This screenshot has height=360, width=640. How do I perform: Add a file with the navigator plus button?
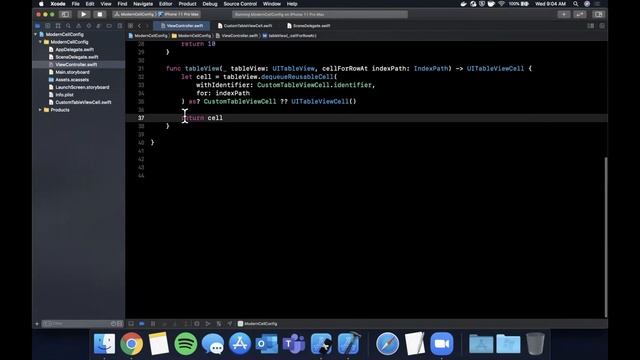point(37,324)
